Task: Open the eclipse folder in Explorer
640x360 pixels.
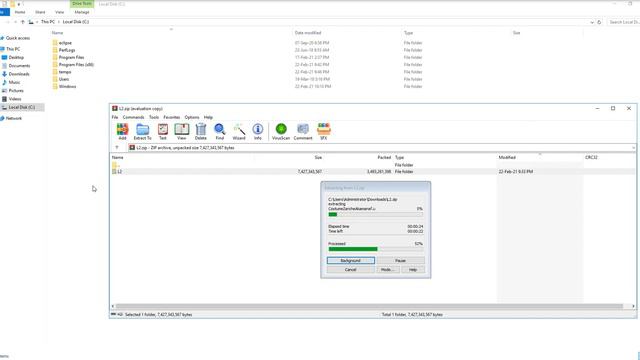Action: click(65, 43)
